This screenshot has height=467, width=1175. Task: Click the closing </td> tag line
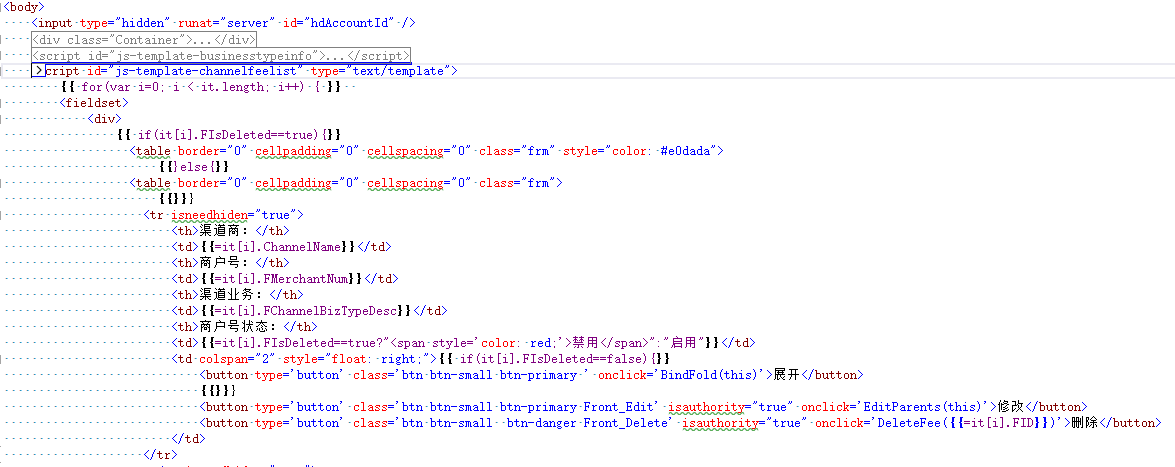(x=187, y=439)
